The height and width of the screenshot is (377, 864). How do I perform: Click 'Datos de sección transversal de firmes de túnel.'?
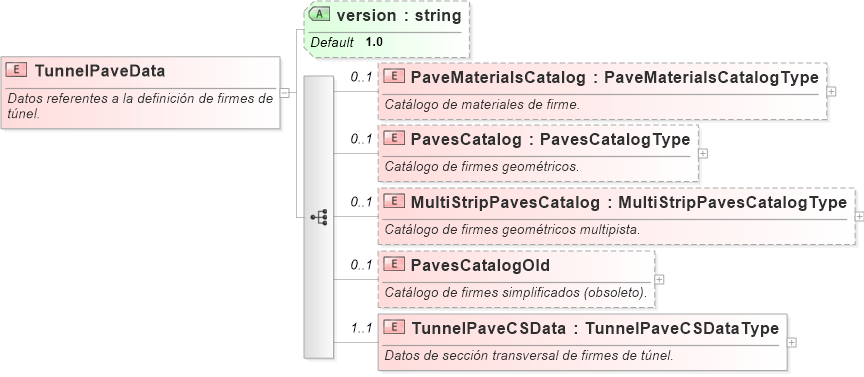pyautogui.click(x=529, y=355)
